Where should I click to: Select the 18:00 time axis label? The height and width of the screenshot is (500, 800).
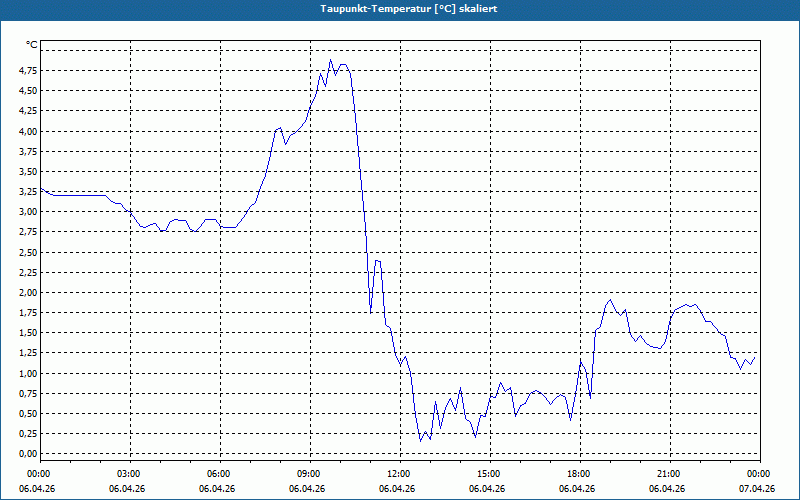click(x=580, y=474)
